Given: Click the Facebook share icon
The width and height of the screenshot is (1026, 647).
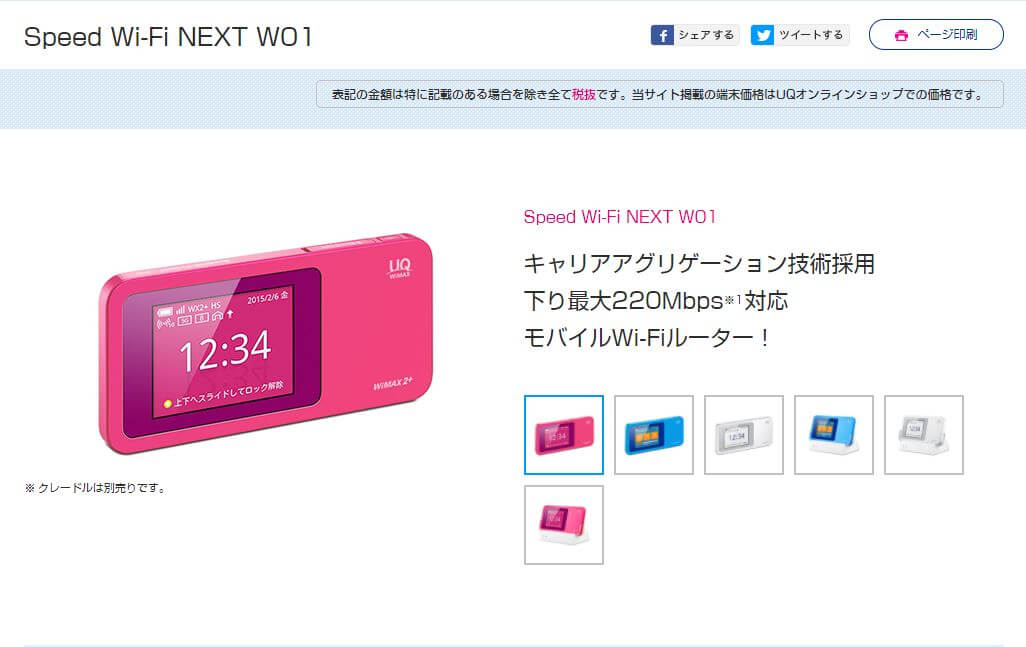Looking at the screenshot, I should 662,35.
